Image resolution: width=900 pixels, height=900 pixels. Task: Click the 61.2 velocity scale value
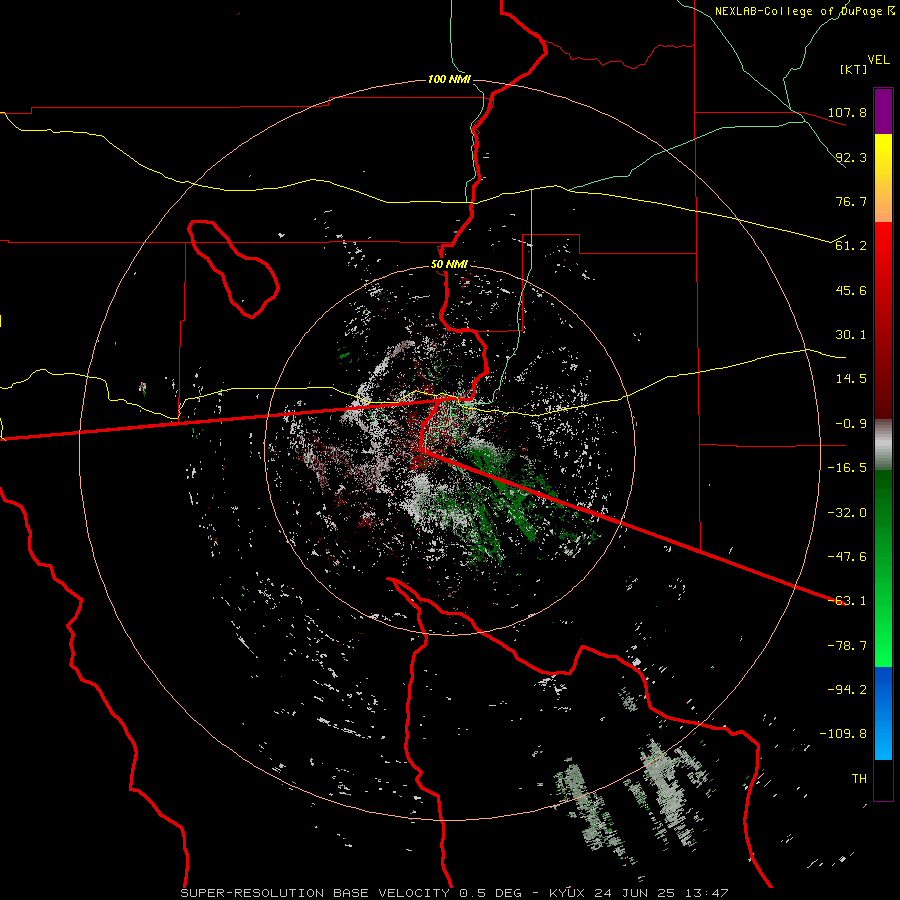point(851,246)
